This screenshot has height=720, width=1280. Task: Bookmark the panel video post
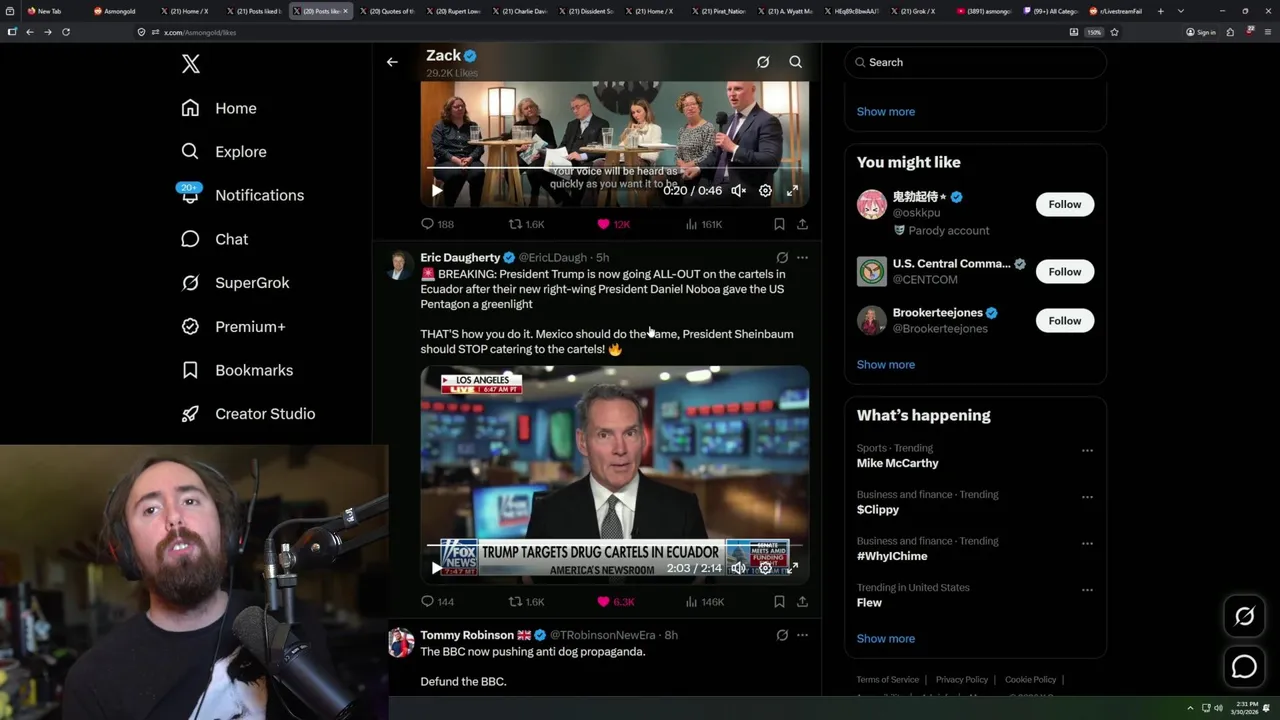click(779, 224)
